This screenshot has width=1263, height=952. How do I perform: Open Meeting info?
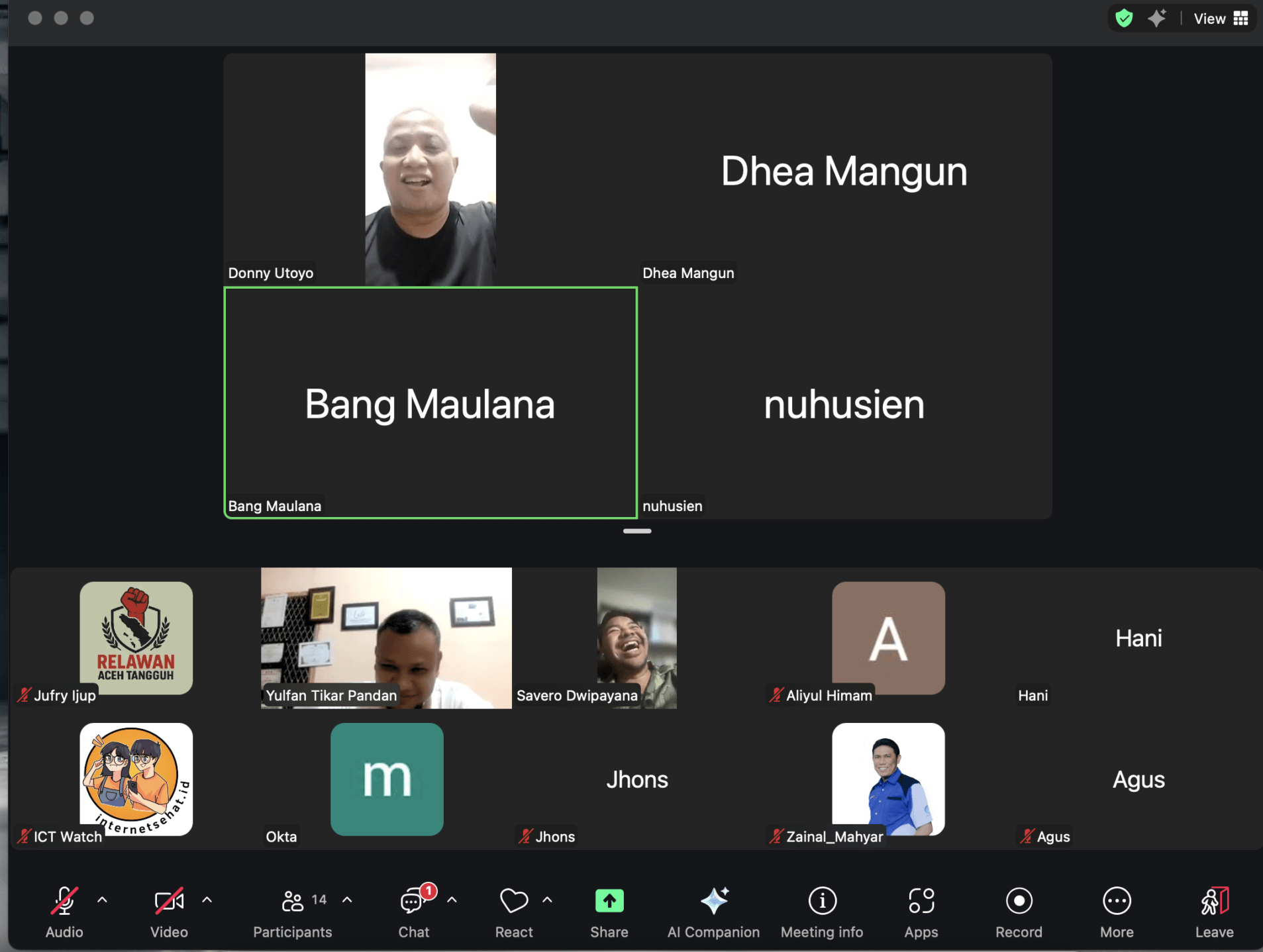pyautogui.click(x=822, y=912)
